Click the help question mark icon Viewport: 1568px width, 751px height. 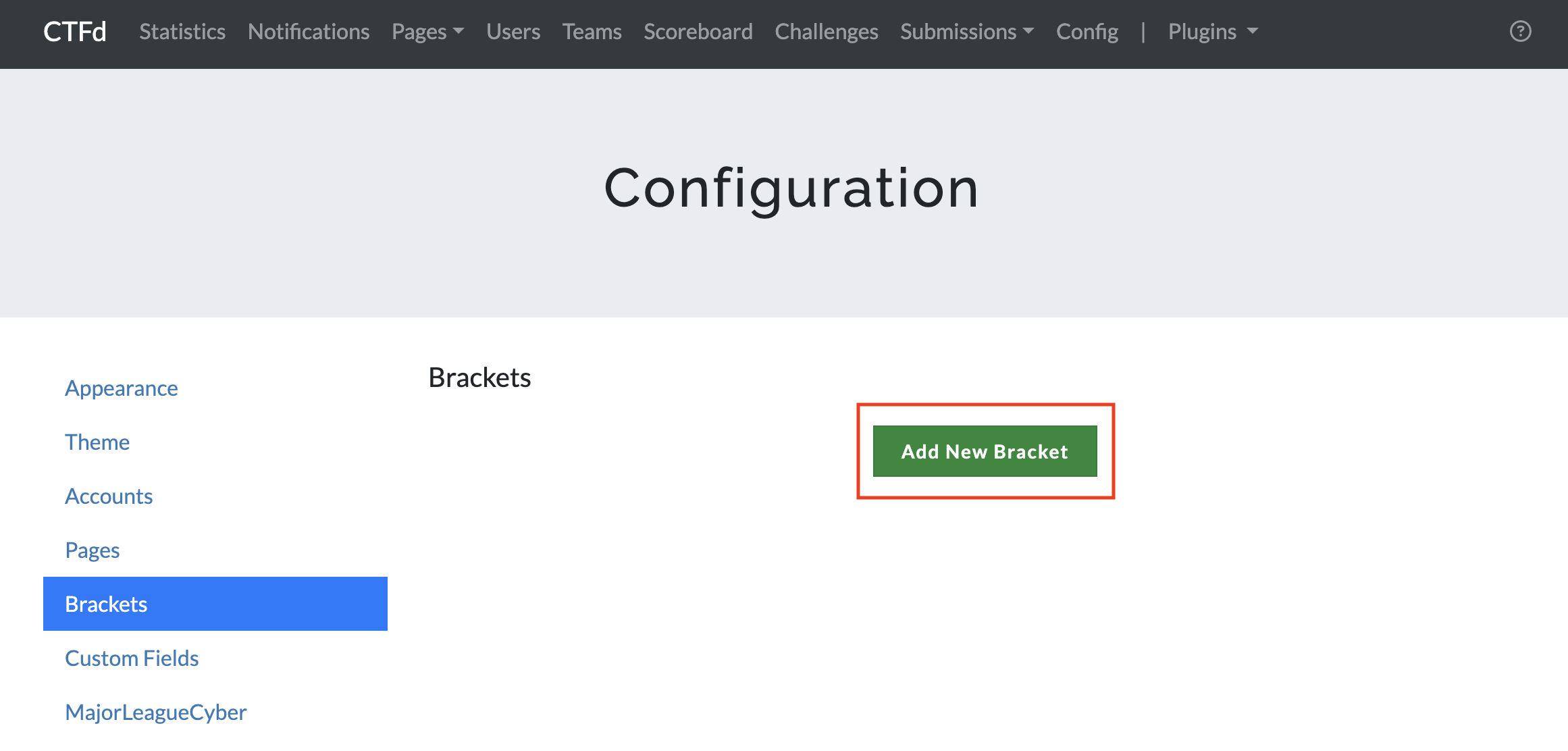click(x=1520, y=32)
